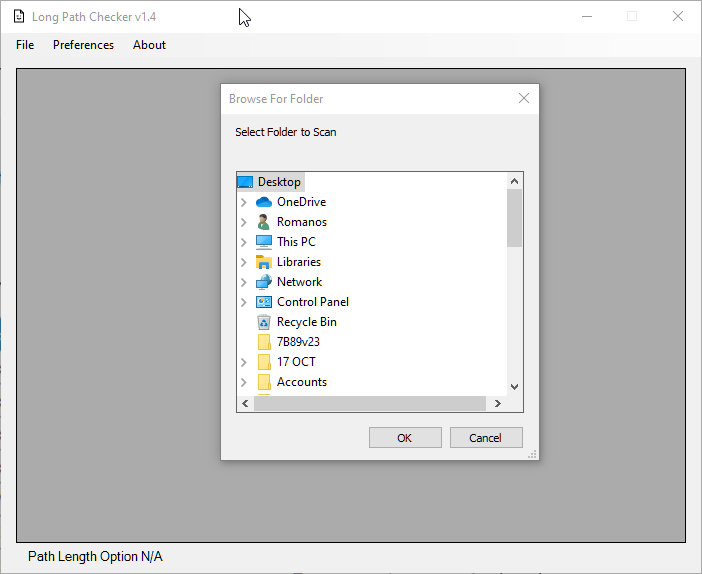
Task: Click the Romanos user icon
Action: (x=264, y=222)
